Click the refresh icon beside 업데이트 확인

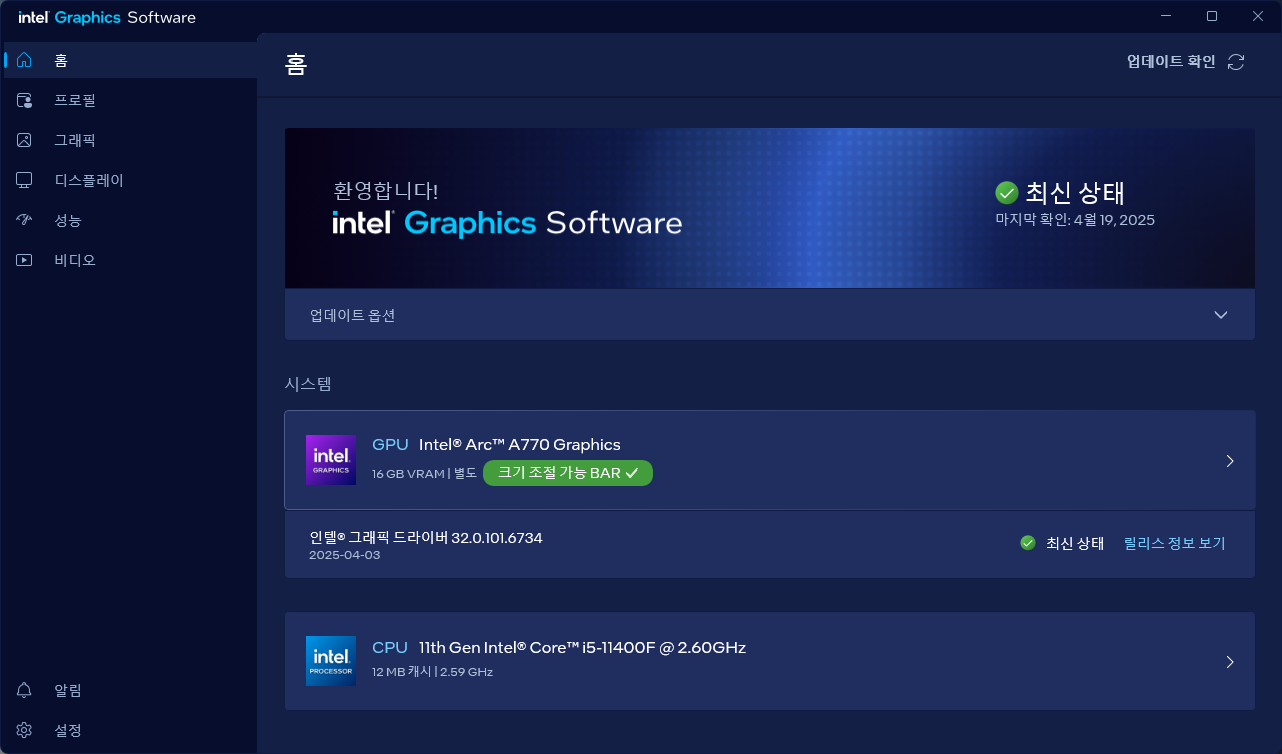coord(1236,62)
